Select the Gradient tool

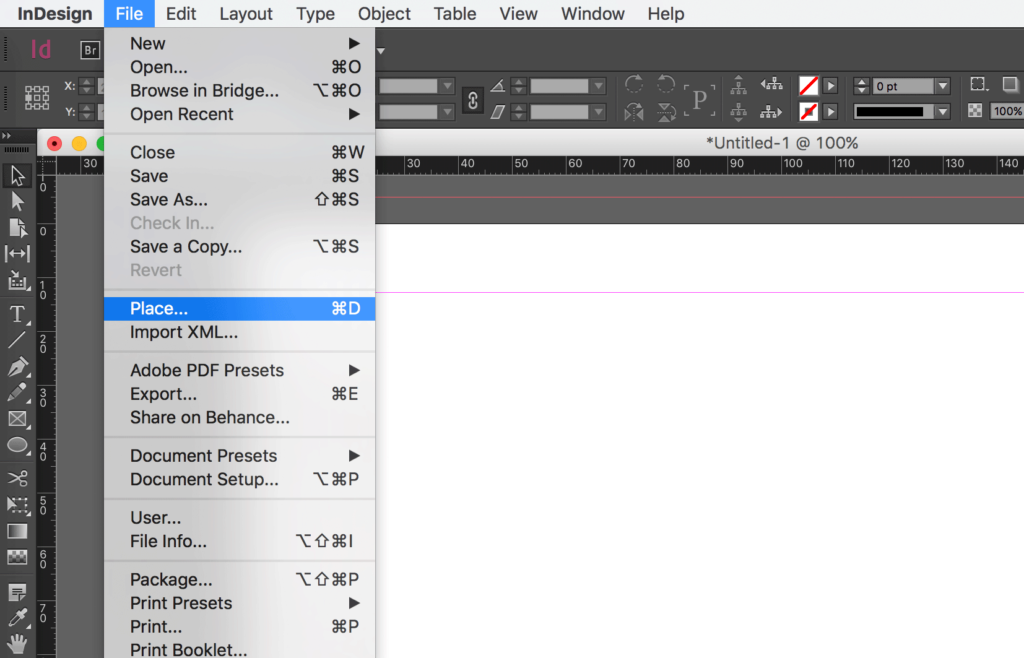16,531
